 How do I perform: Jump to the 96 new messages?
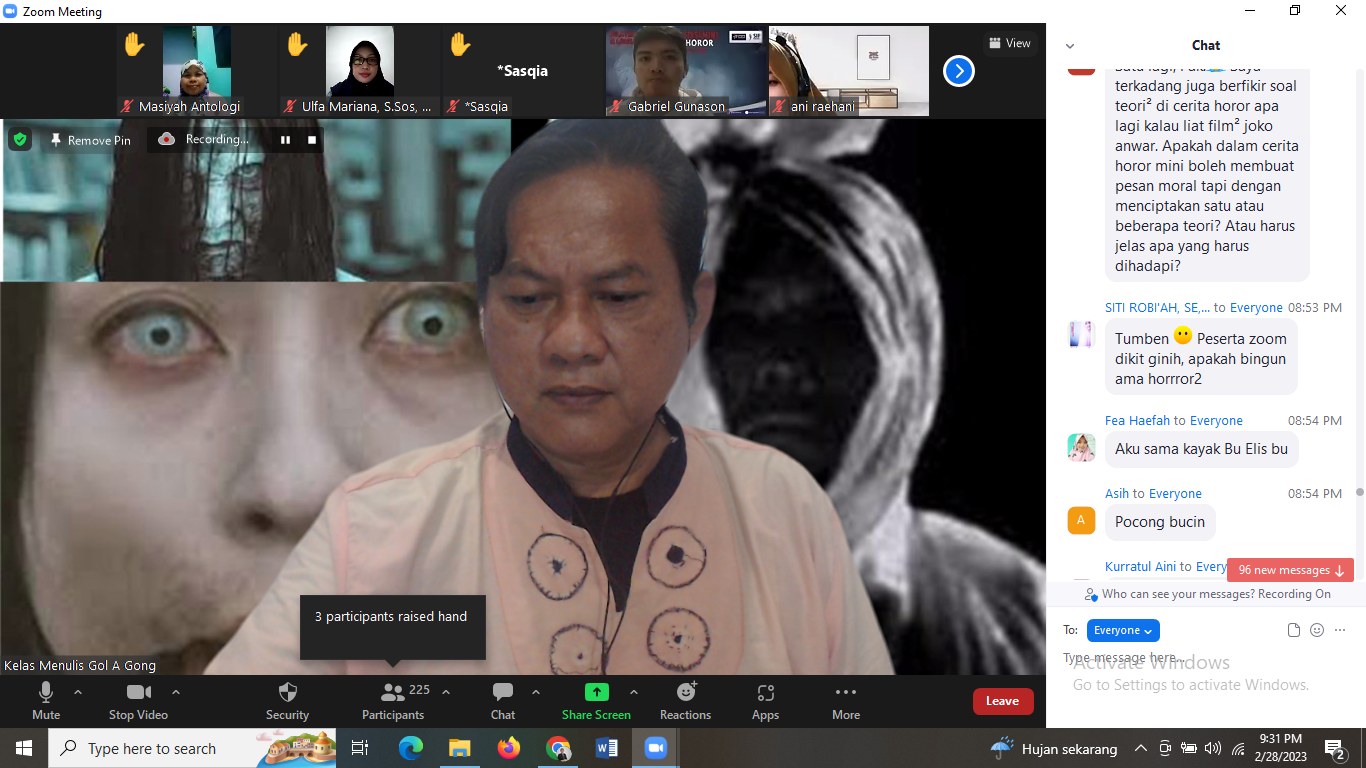(x=1290, y=570)
